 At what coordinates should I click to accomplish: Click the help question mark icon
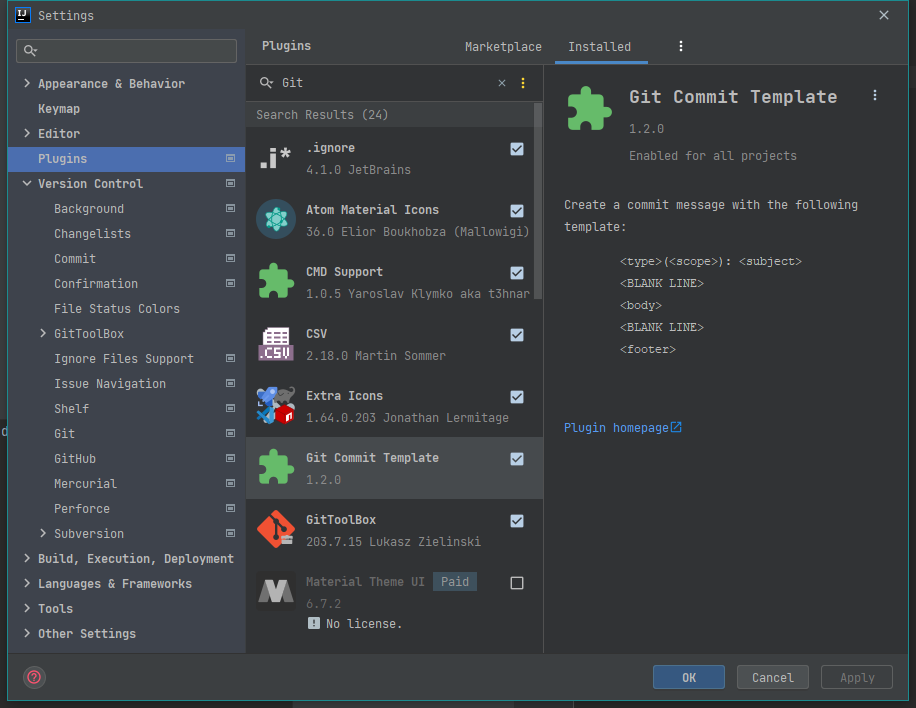coord(35,677)
